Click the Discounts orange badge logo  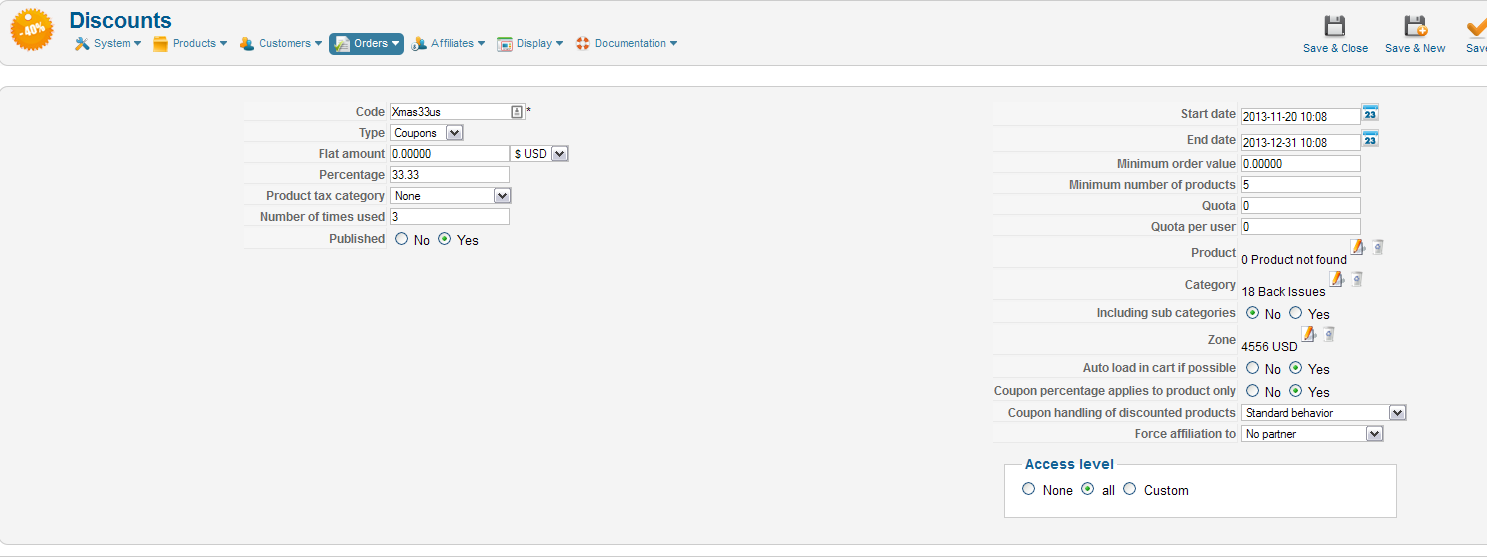[x=32, y=29]
